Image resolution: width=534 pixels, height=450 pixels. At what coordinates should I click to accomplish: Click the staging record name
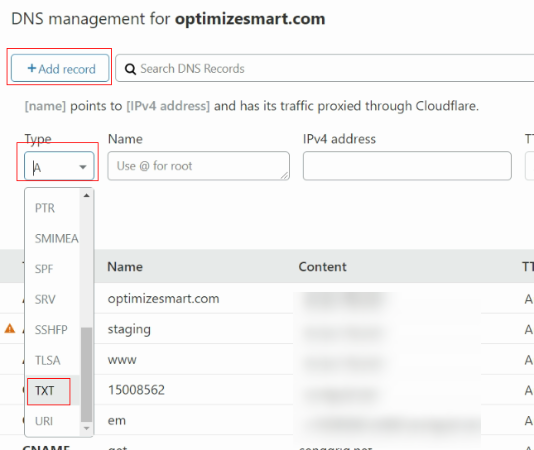[129, 329]
